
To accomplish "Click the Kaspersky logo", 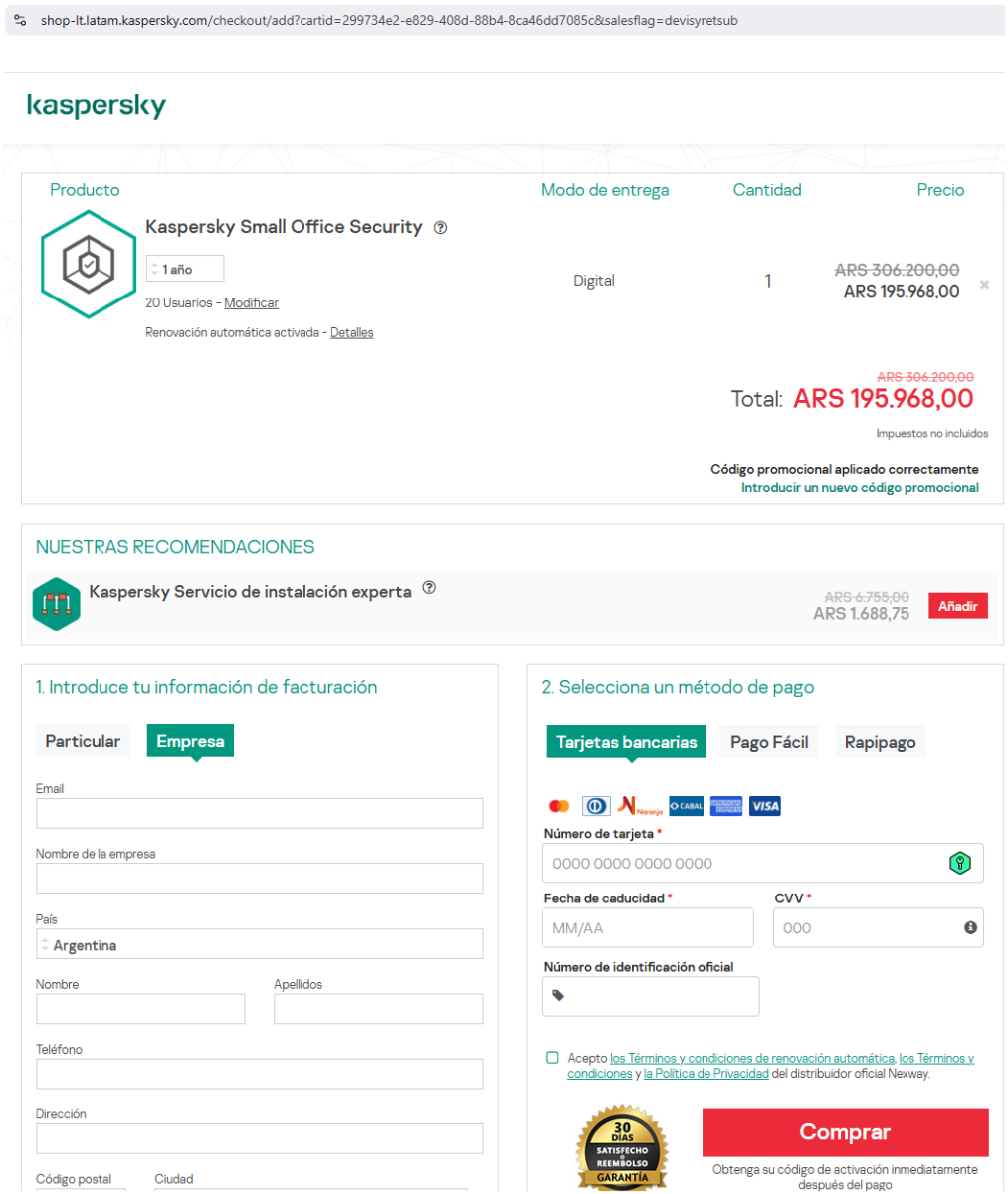I will coord(97,105).
